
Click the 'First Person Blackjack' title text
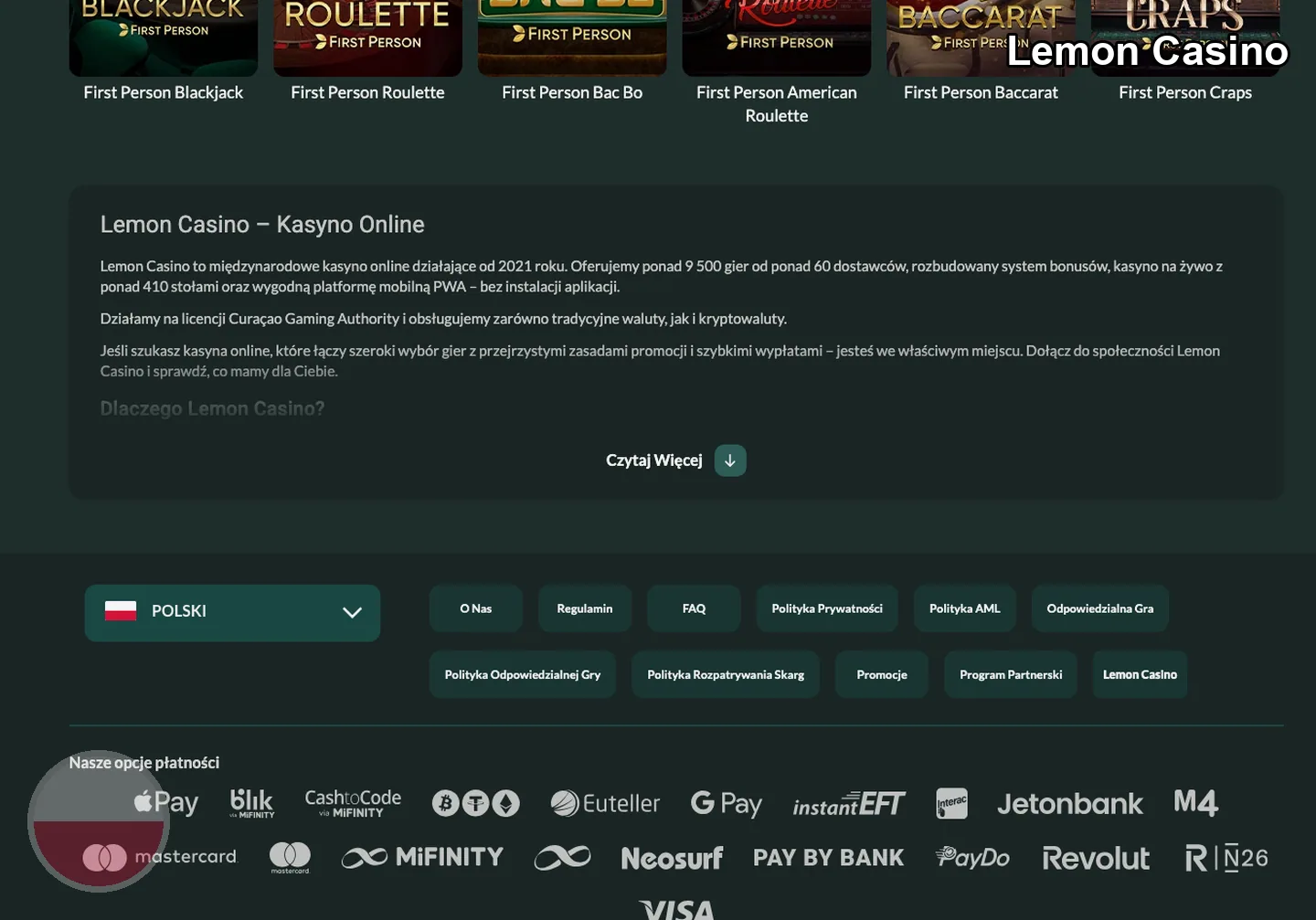(x=164, y=92)
